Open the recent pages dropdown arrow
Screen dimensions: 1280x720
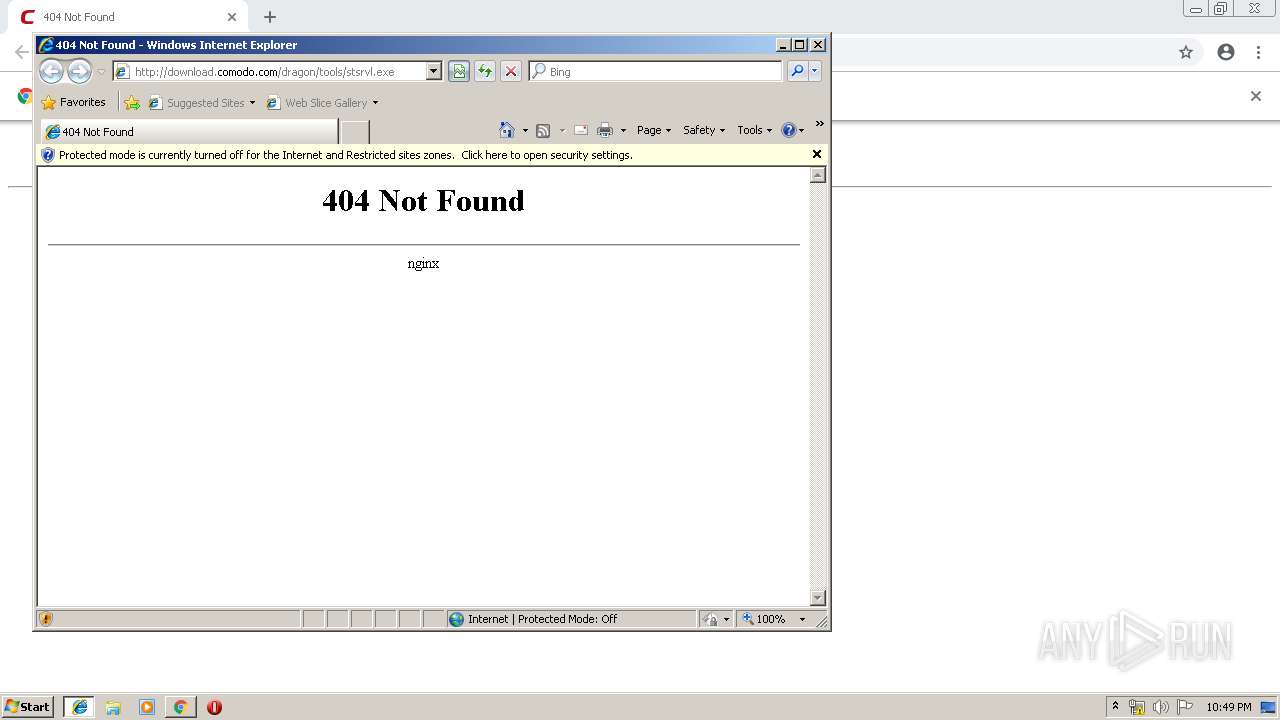[x=101, y=72]
